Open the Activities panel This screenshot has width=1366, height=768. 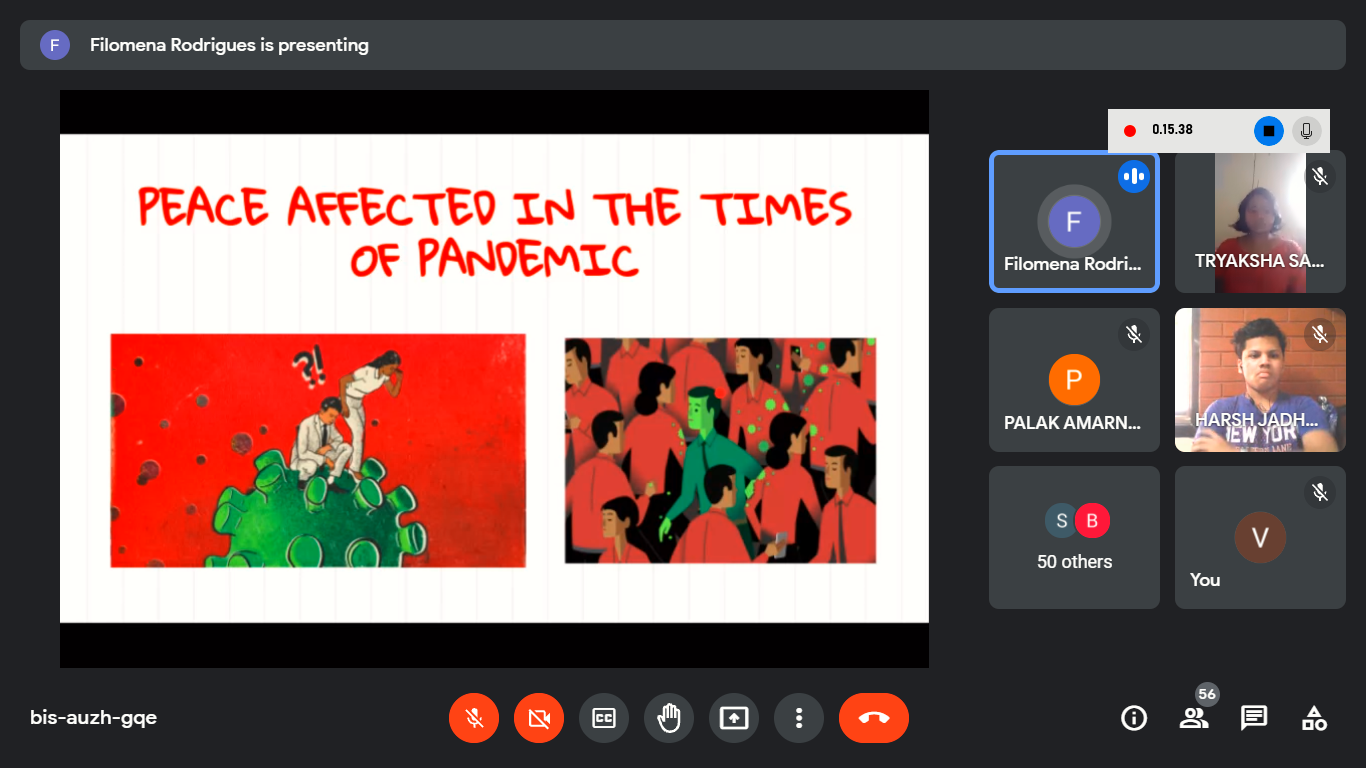coord(1314,718)
